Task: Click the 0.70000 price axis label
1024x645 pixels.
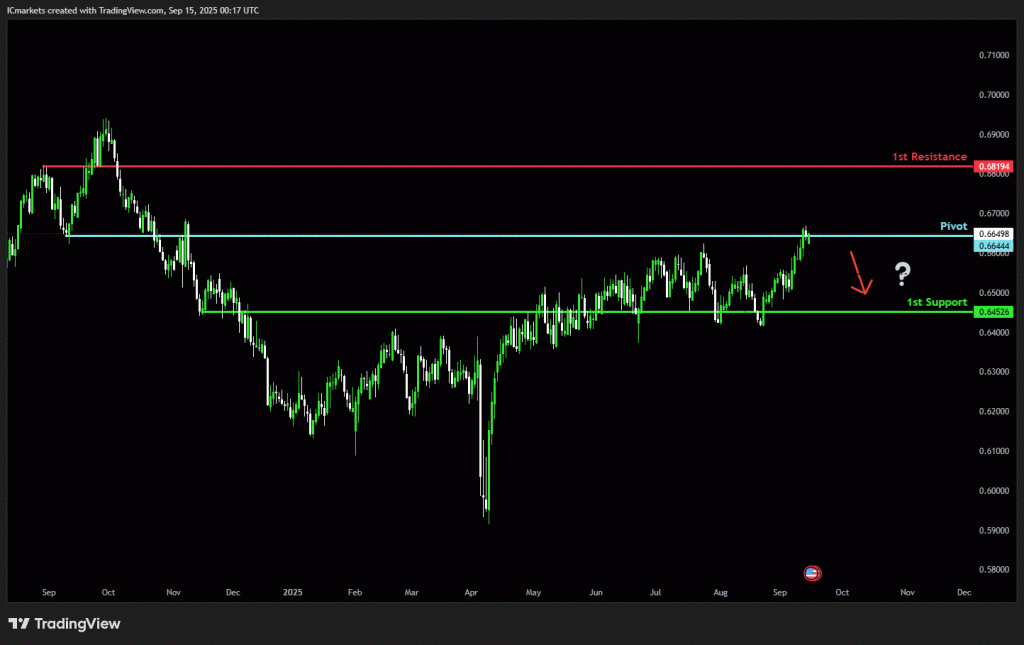Action: 994,95
